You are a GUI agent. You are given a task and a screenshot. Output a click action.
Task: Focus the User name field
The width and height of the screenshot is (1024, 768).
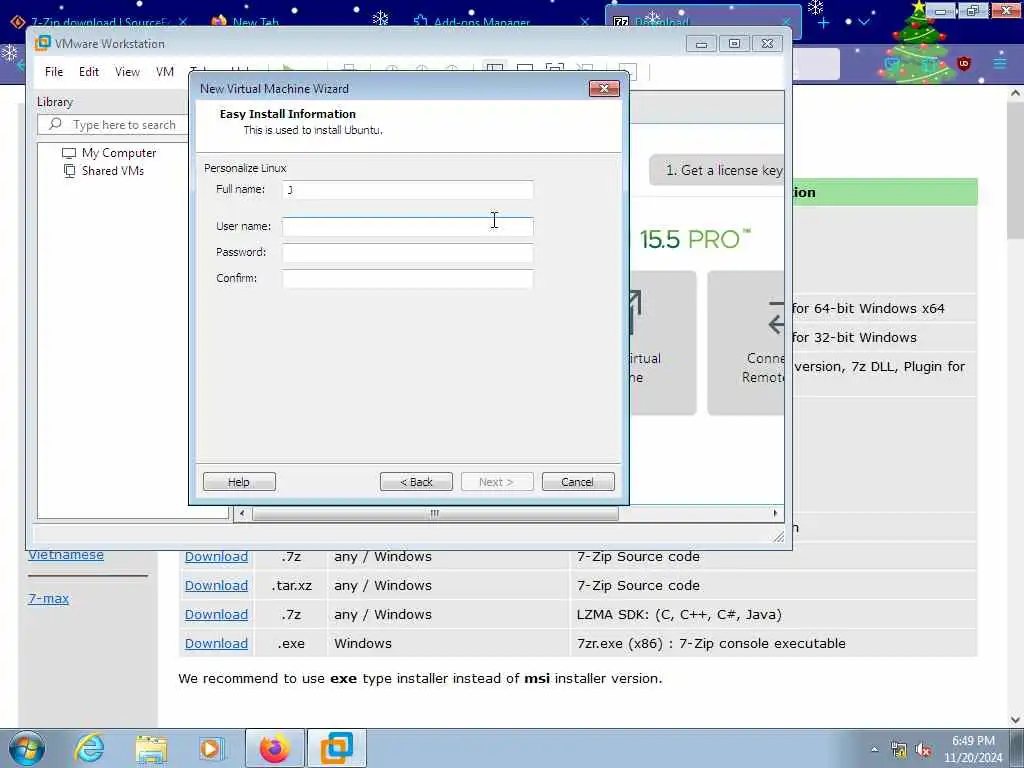tap(408, 227)
